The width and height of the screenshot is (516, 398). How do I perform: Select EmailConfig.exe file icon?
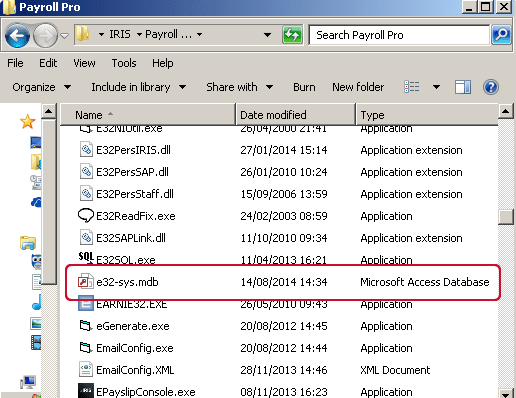[86, 348]
